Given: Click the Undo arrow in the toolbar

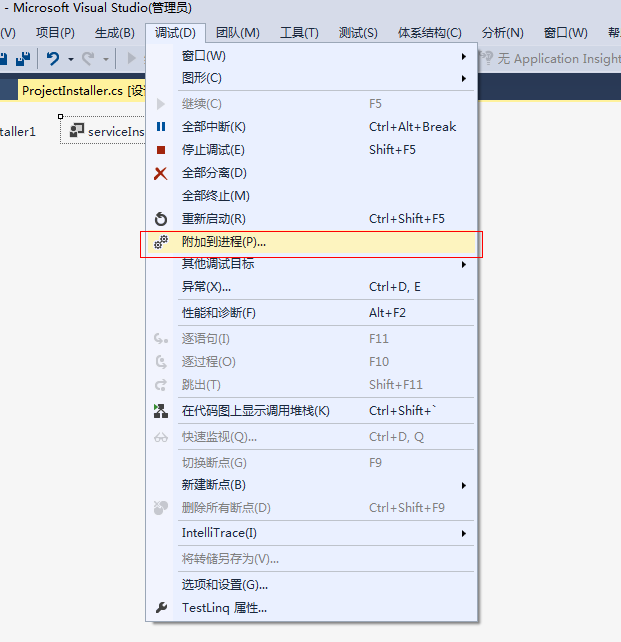Looking at the screenshot, I should (x=53, y=59).
